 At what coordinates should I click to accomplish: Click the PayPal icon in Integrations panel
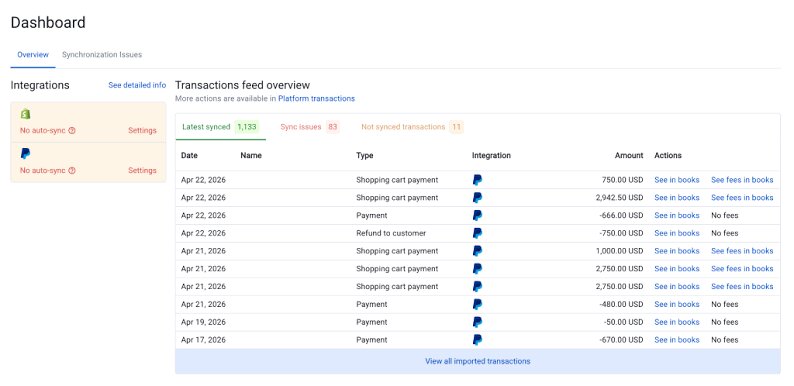[x=25, y=153]
